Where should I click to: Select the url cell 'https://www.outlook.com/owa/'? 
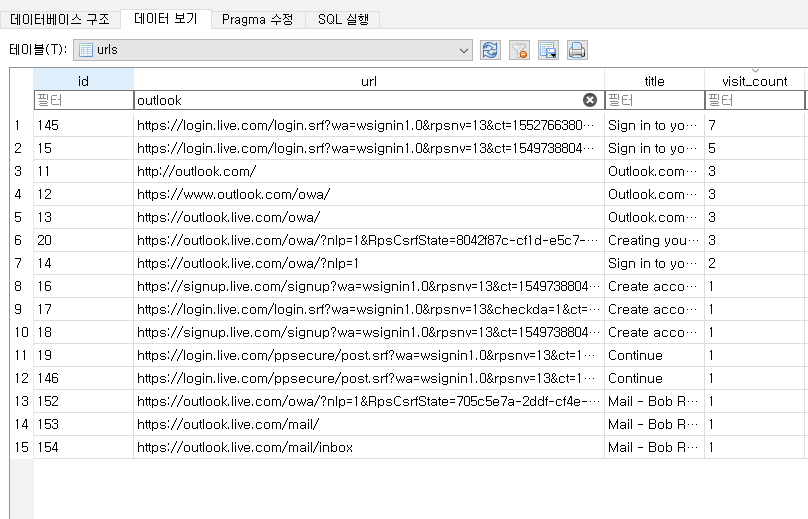[x=369, y=194]
